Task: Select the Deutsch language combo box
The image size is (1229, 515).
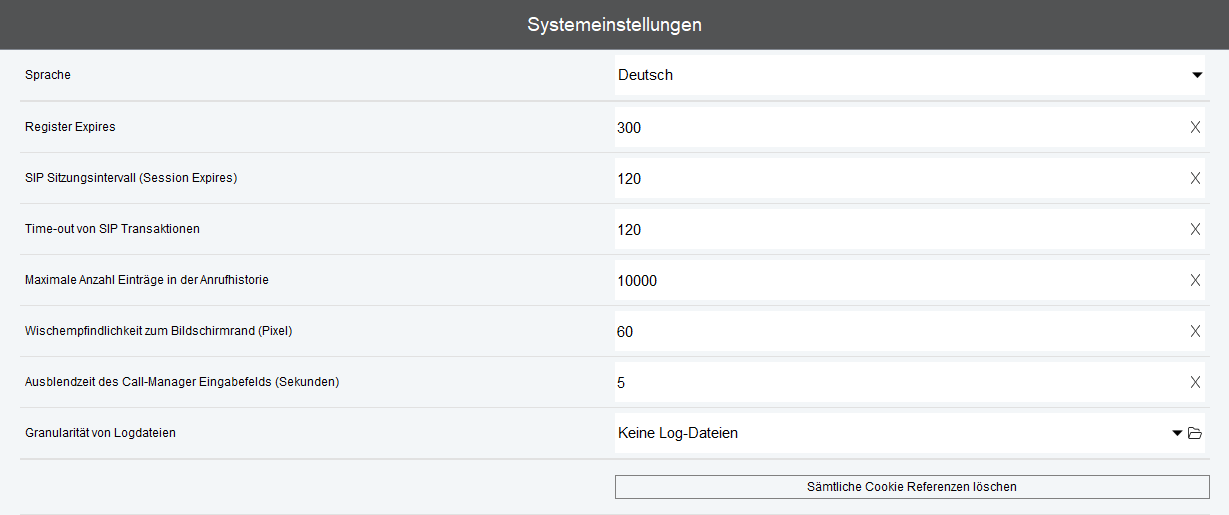Action: click(890, 75)
